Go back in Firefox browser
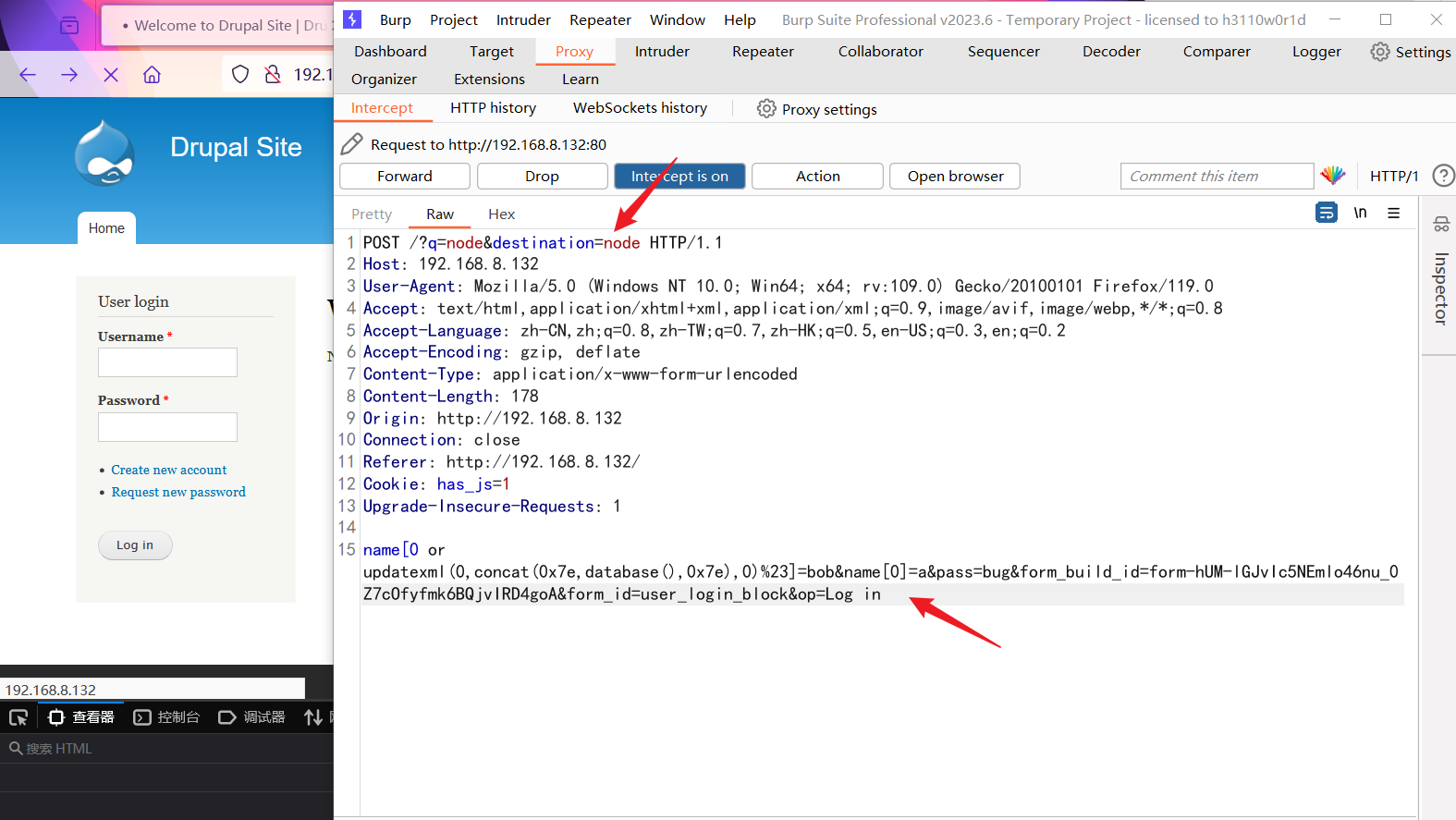Image resolution: width=1456 pixels, height=820 pixels. (28, 75)
